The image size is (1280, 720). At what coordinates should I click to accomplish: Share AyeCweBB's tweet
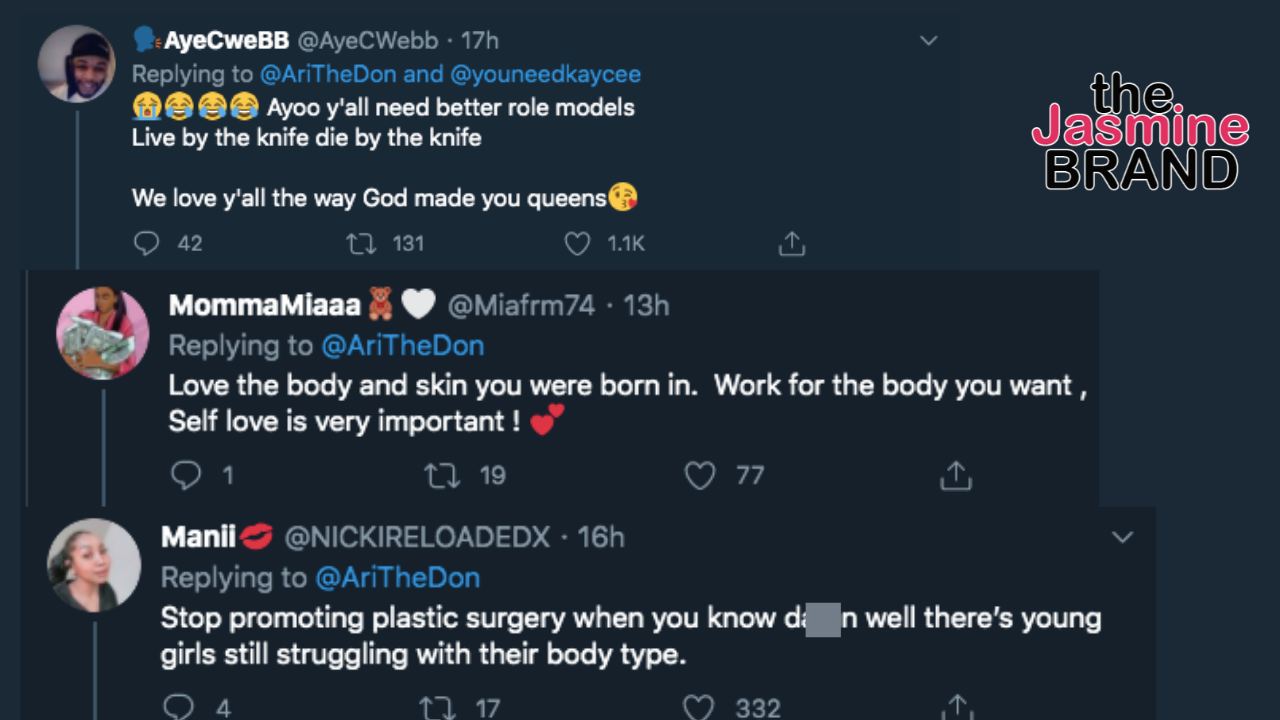click(792, 243)
